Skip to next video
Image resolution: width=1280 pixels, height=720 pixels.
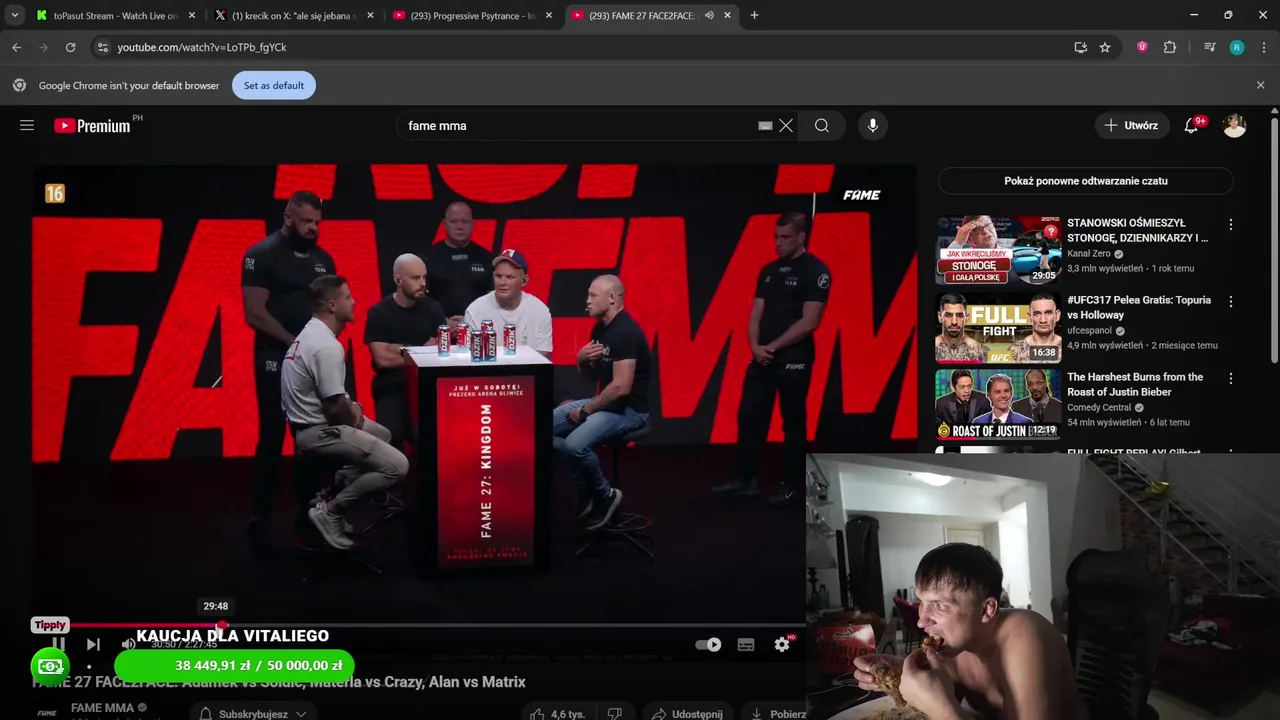(93, 645)
